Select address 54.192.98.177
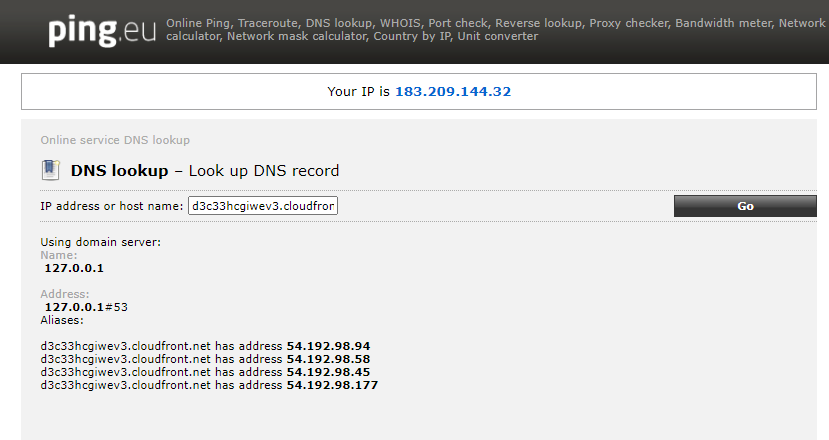The width and height of the screenshot is (829, 440). point(332,385)
